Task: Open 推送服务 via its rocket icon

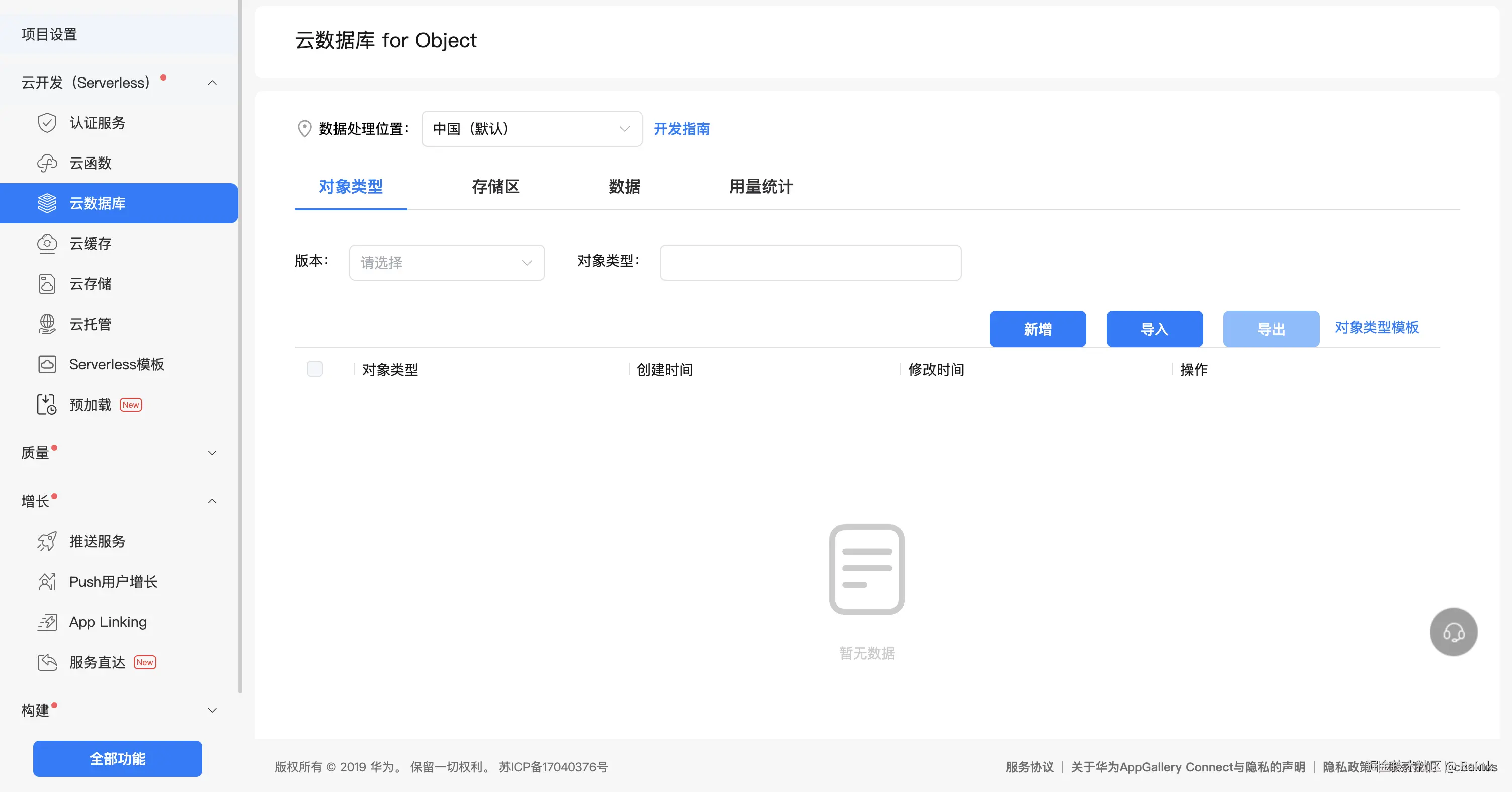Action: (x=47, y=541)
